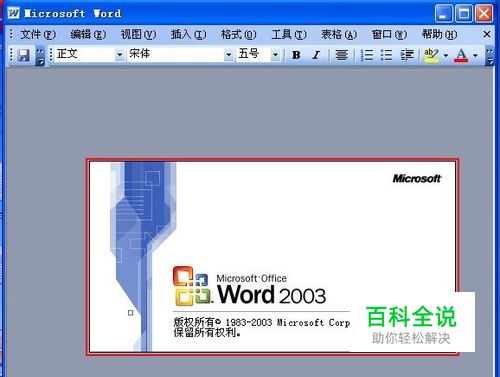
Task: Close the document with menu-bar X
Action: pos(487,34)
